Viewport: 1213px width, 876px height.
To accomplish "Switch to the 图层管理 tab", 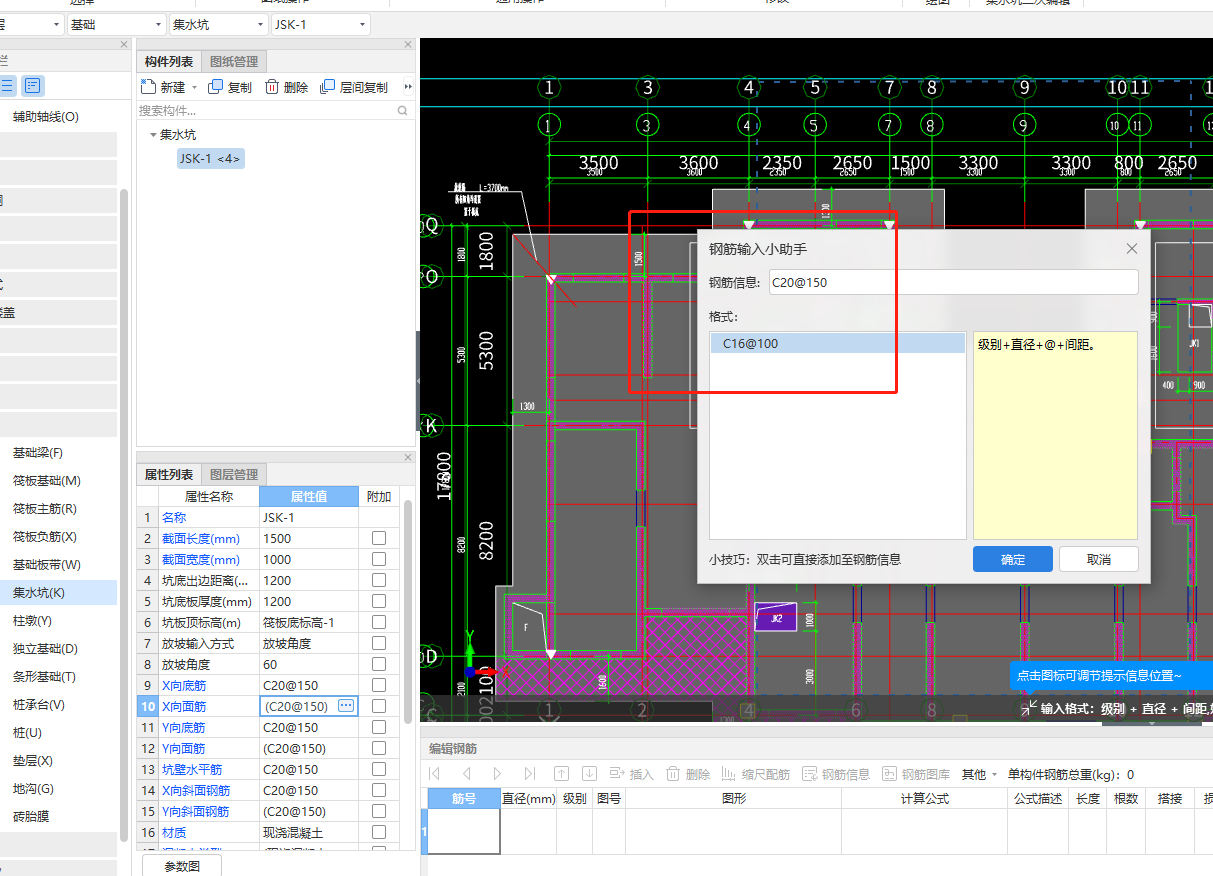I will pos(233,475).
